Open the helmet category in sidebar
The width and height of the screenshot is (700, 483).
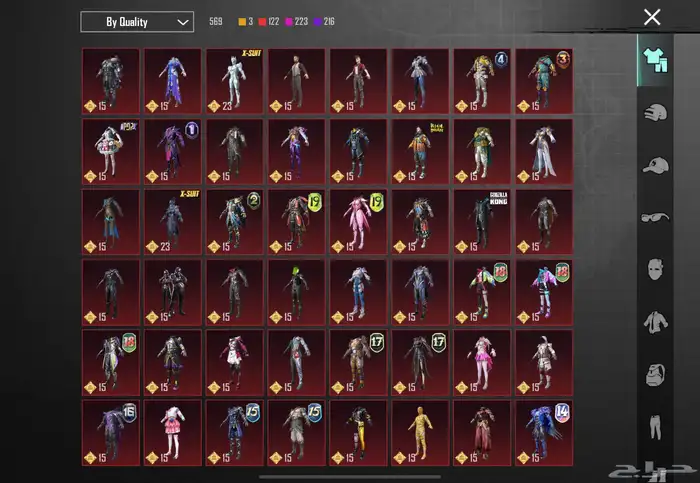point(655,112)
